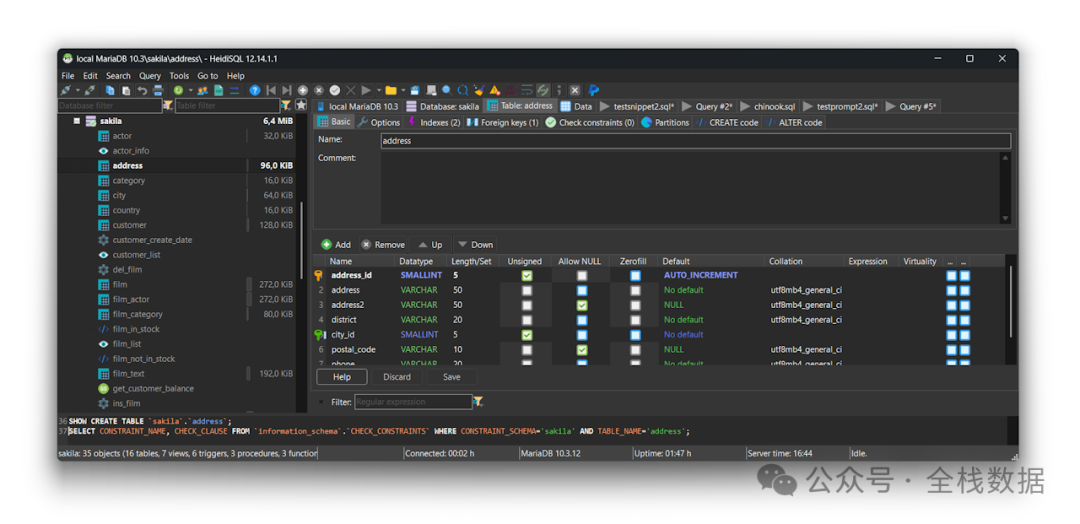The height and width of the screenshot is (524, 1080).
Task: Click the undo arrow toolbar icon
Action: click(142, 90)
